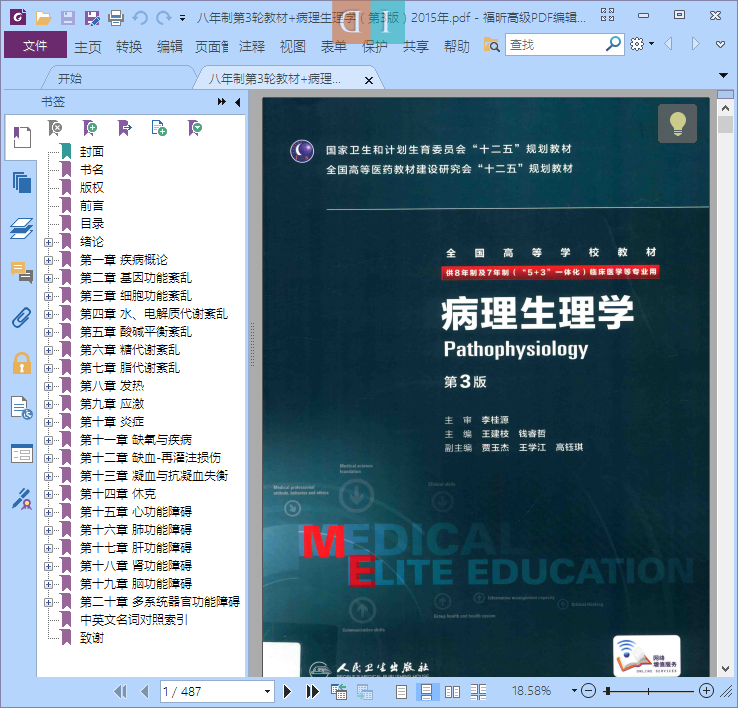Click the Save icon in quick access toolbar
Viewport: 738px width, 708px height.
point(68,18)
